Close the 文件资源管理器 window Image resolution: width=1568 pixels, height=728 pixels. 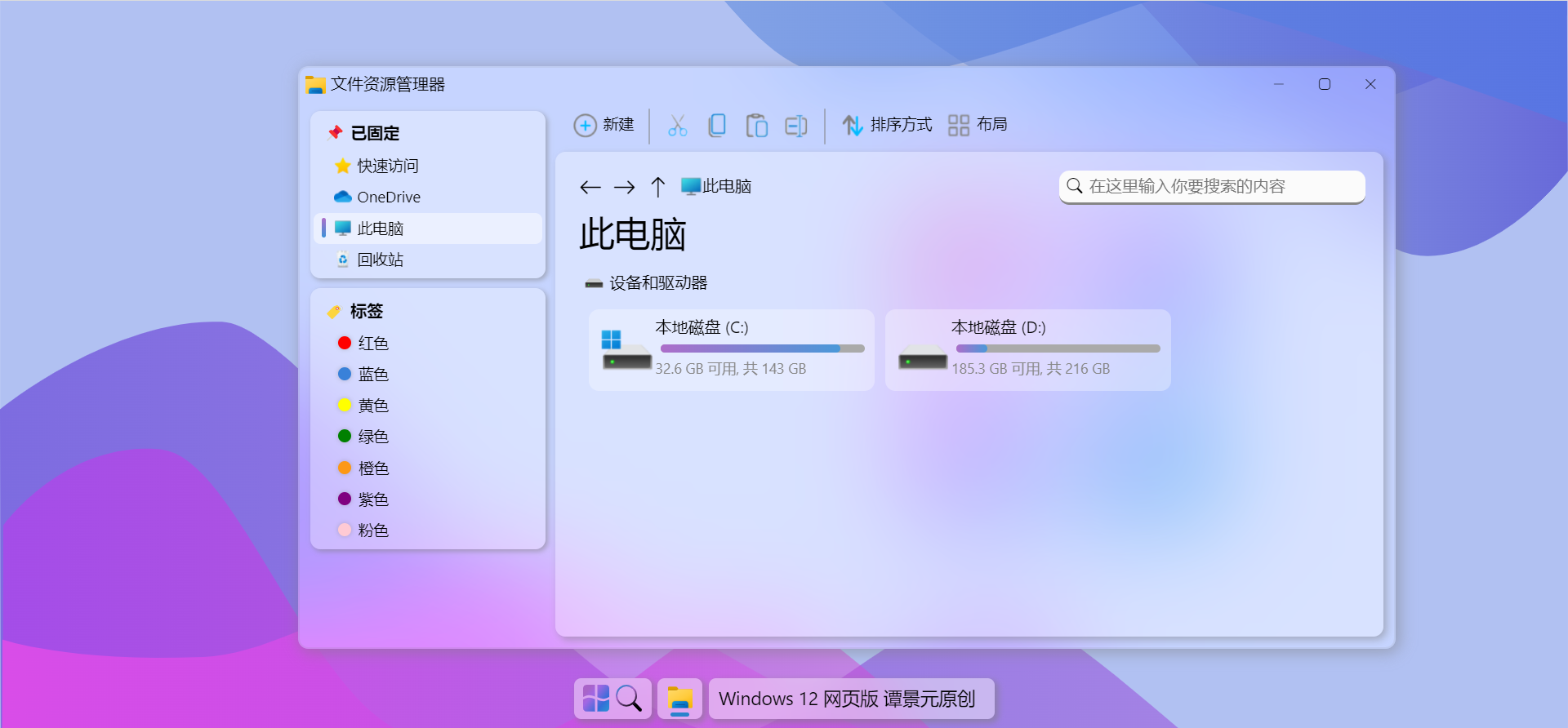[x=1370, y=84]
